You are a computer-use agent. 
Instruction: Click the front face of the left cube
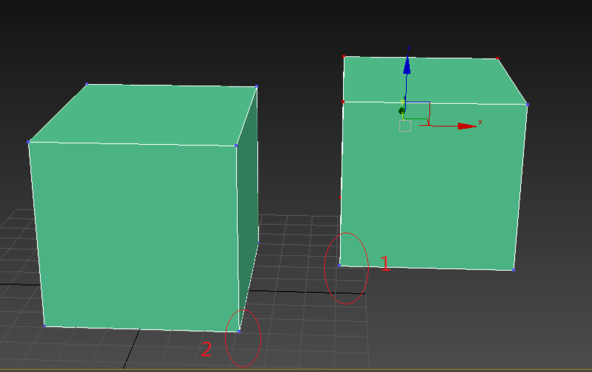point(136,236)
